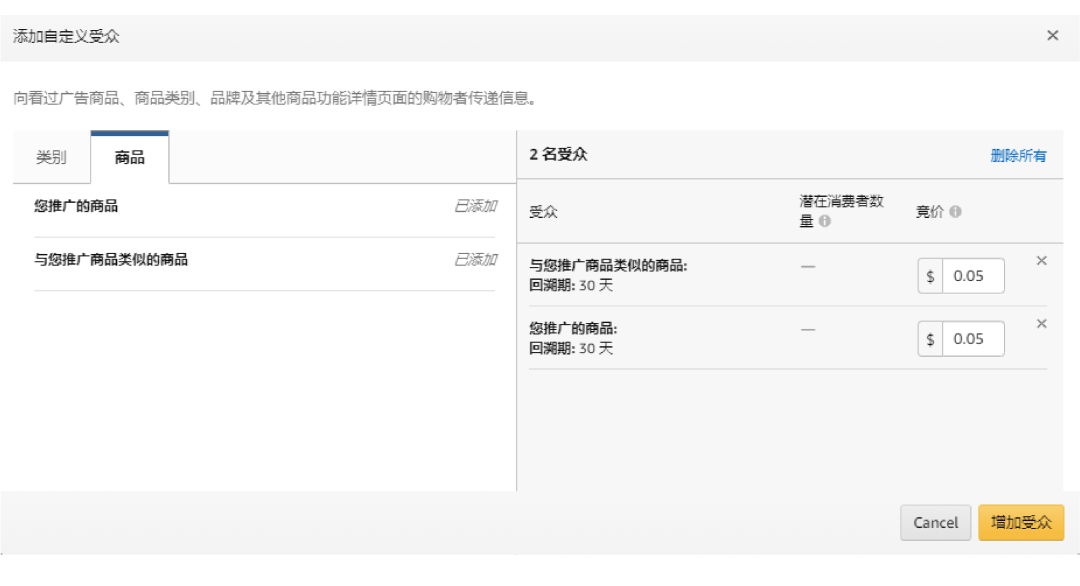Click the dollar sign beside the first bid field
This screenshot has width=1080, height=586.
click(930, 275)
